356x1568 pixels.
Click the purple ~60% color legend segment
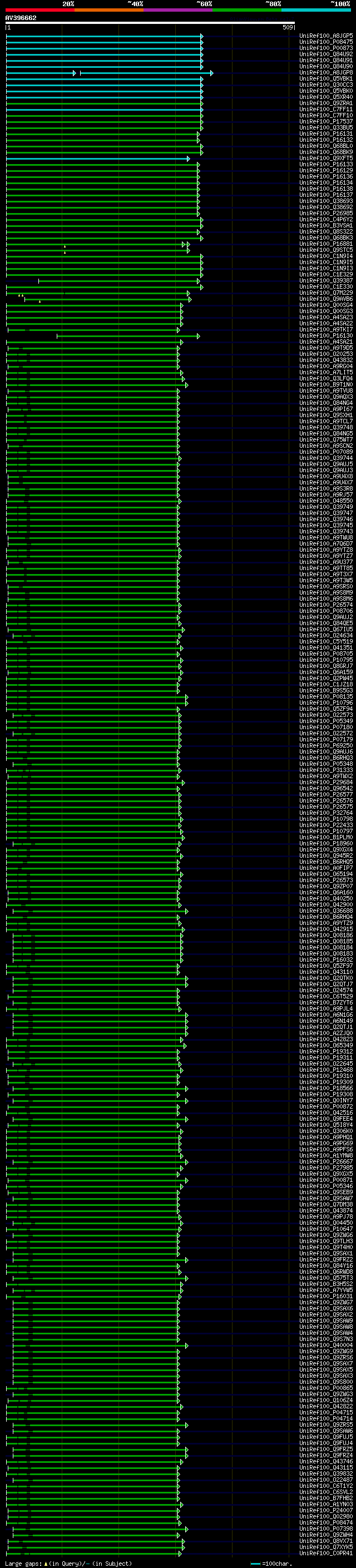pyautogui.click(x=179, y=10)
